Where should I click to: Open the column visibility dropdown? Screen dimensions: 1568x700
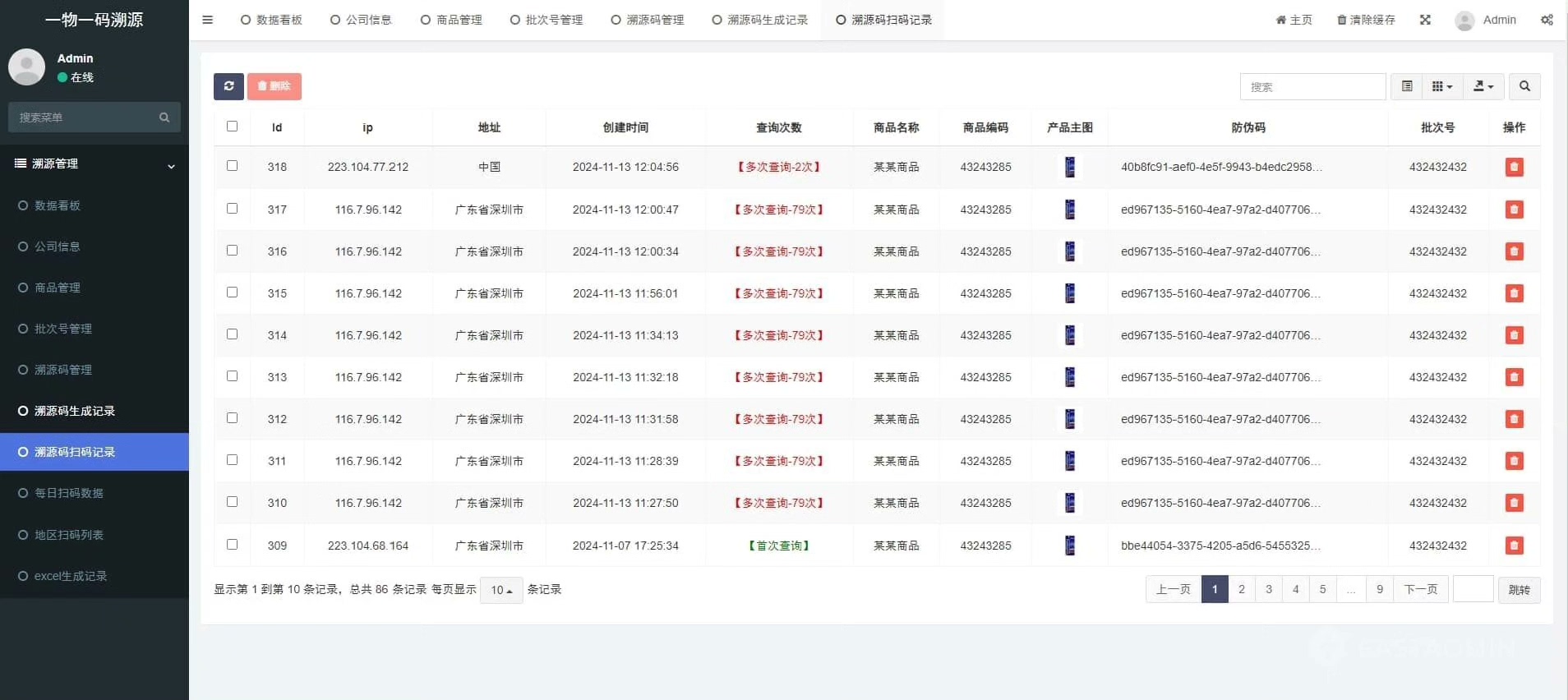(x=1441, y=86)
